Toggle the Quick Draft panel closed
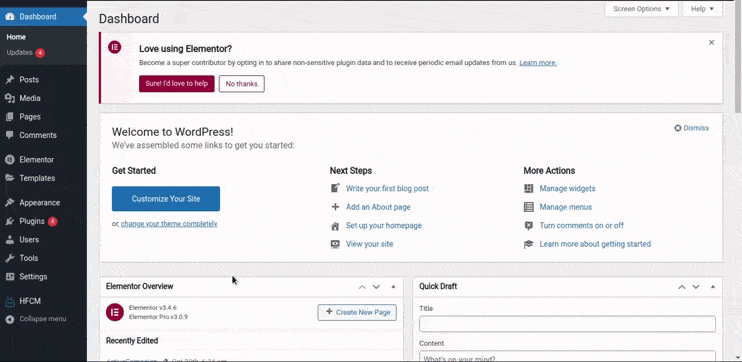The width and height of the screenshot is (742, 362). 713,287
